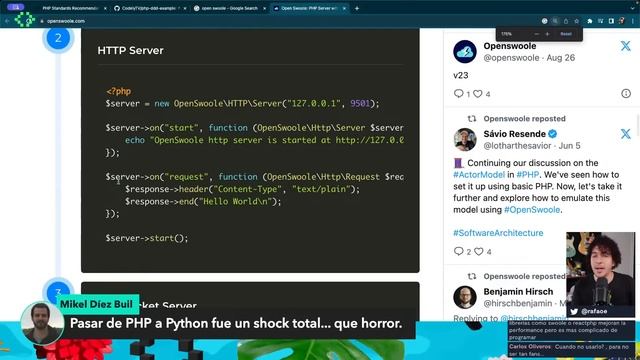Open the Chrome three-dot menu
The height and width of the screenshot is (360, 640).
[633, 21]
